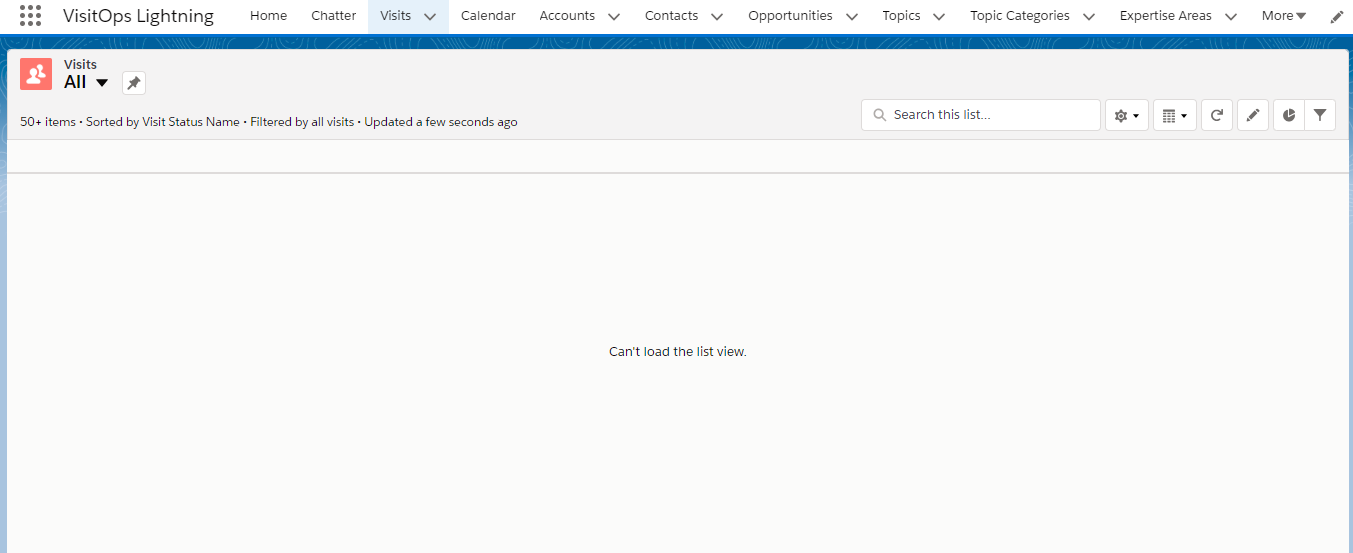Click the Visits breadcrumb label

click(80, 64)
